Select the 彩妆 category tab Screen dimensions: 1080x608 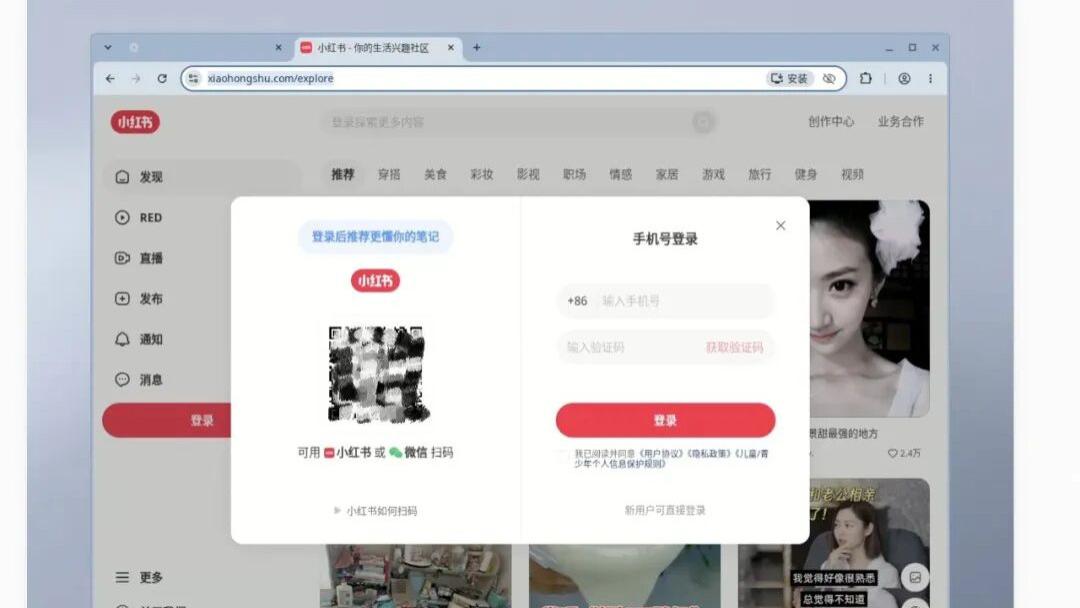click(481, 174)
